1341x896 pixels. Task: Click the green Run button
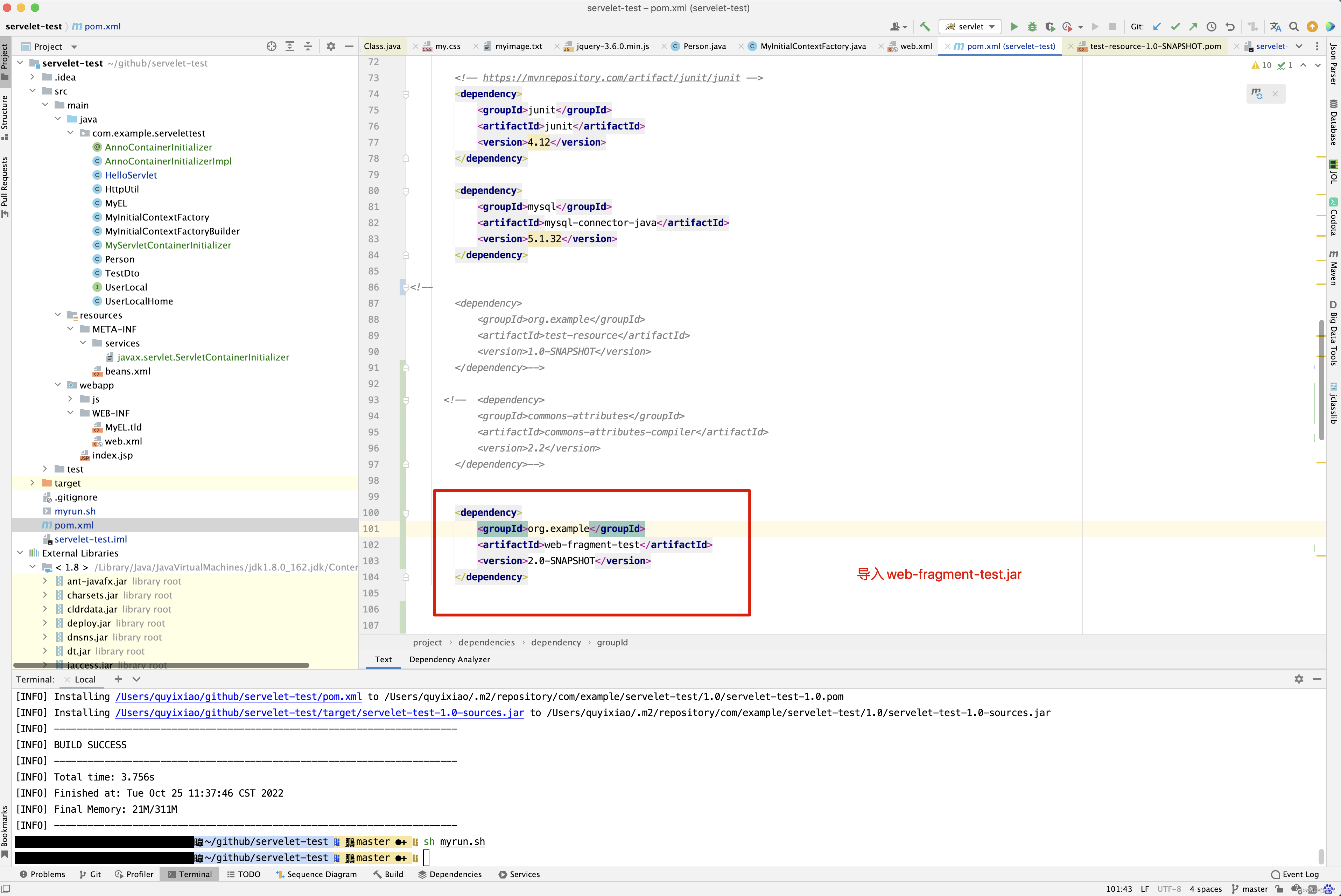point(1014,26)
